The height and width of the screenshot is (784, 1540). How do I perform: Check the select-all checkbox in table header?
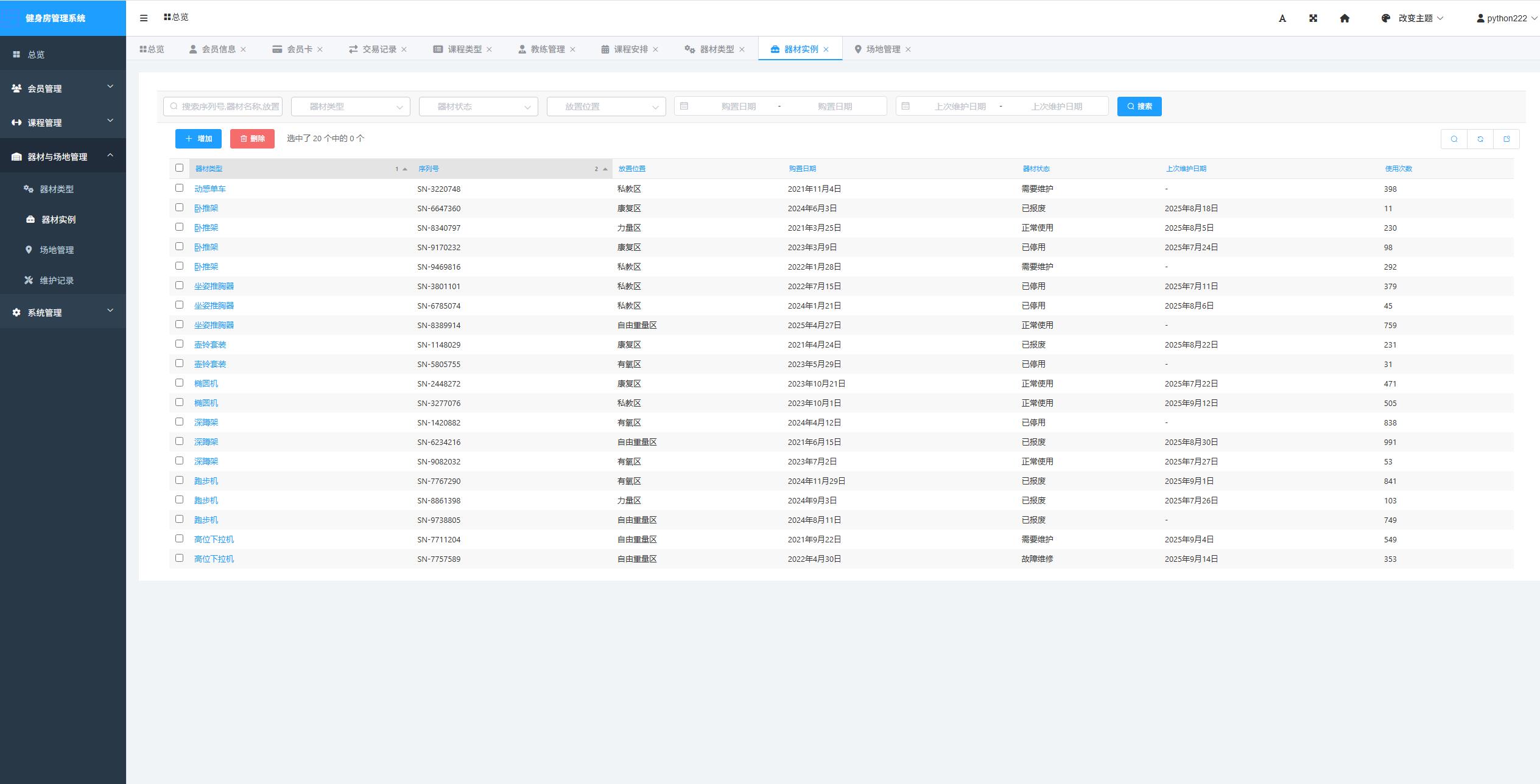click(179, 168)
